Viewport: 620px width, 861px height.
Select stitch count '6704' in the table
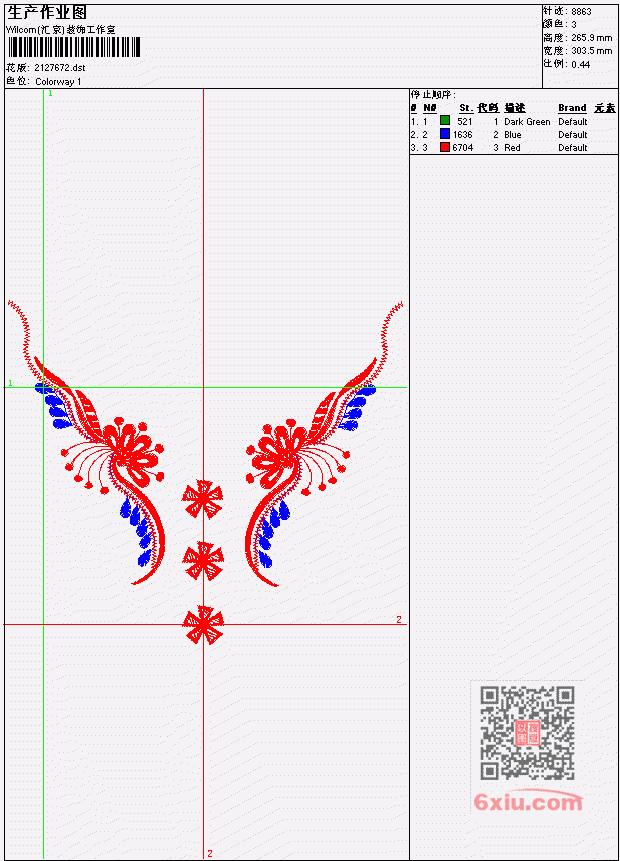tap(462, 148)
